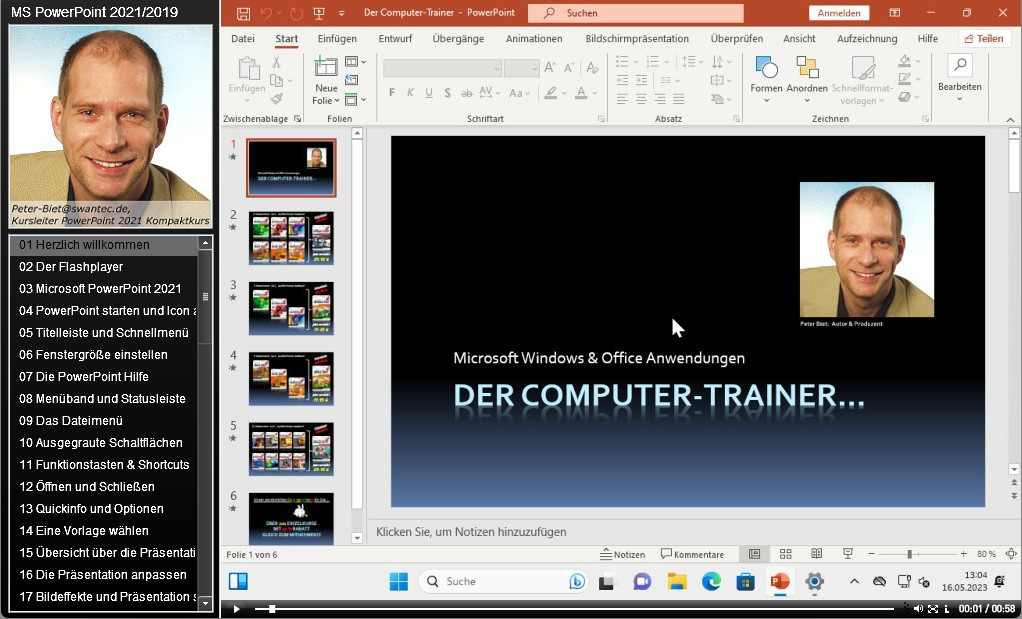Image resolution: width=1022 pixels, height=619 pixels.
Task: Open Microsoft Edge from taskbar
Action: point(711,581)
